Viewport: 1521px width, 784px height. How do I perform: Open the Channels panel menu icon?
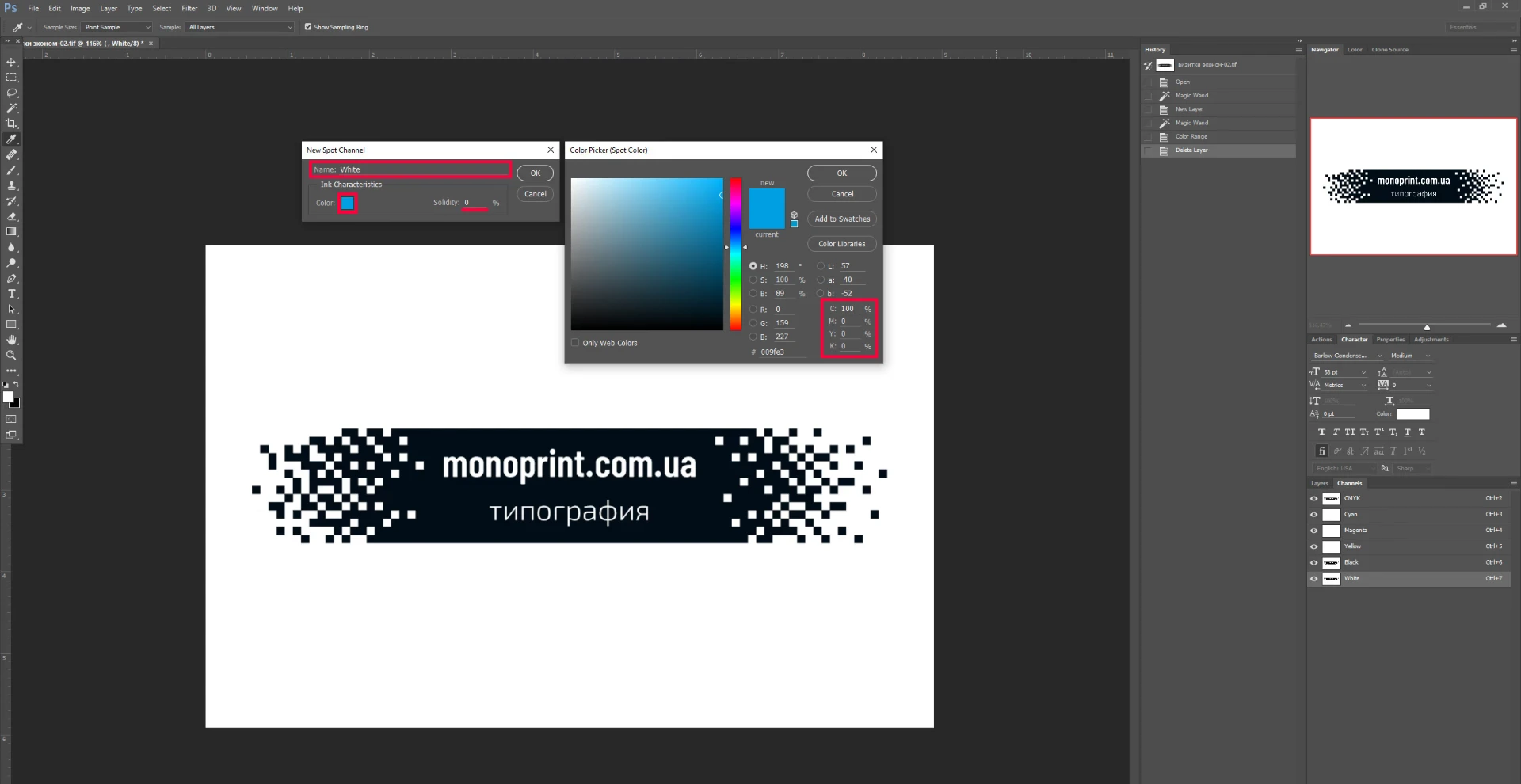[1513, 483]
